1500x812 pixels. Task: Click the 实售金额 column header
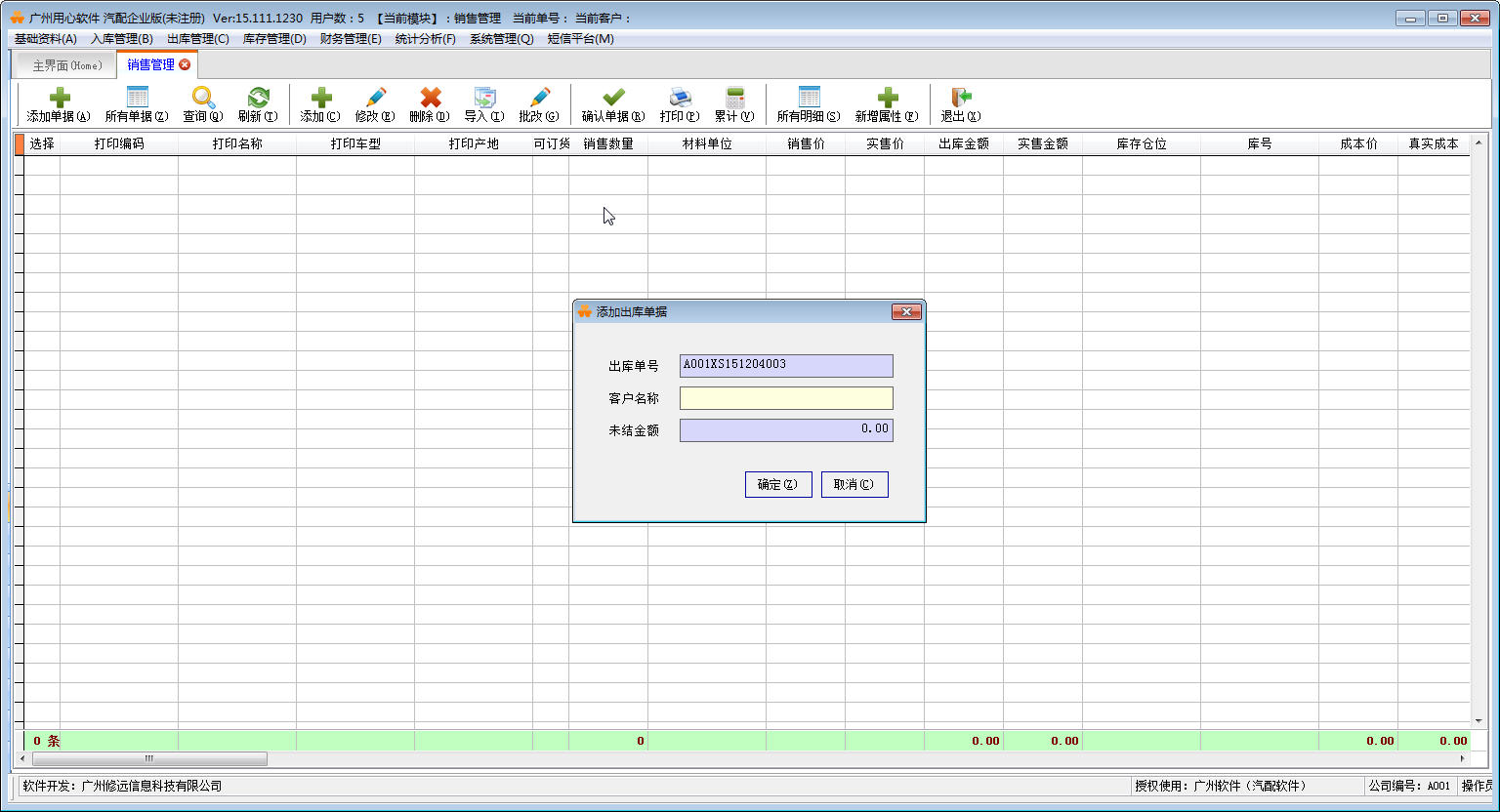[x=1043, y=143]
